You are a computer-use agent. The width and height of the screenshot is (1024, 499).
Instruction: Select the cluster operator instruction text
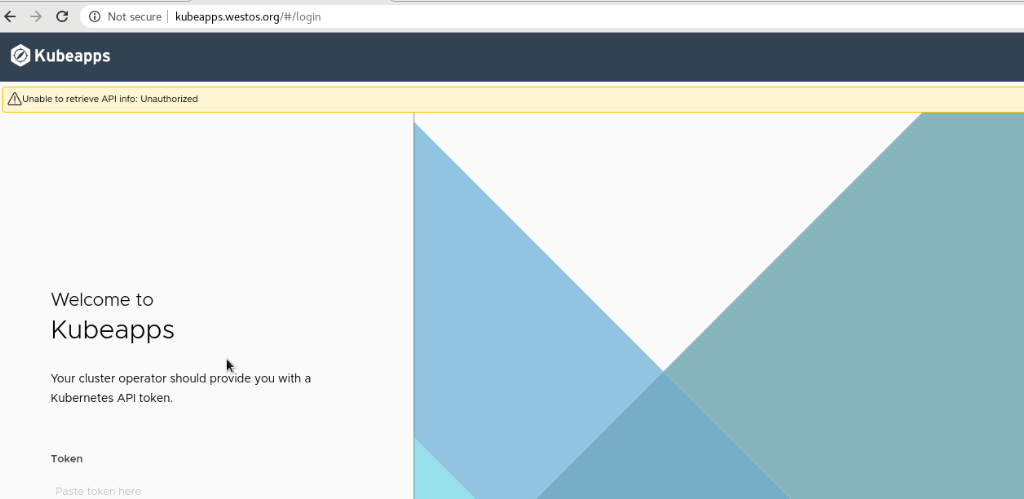(181, 388)
